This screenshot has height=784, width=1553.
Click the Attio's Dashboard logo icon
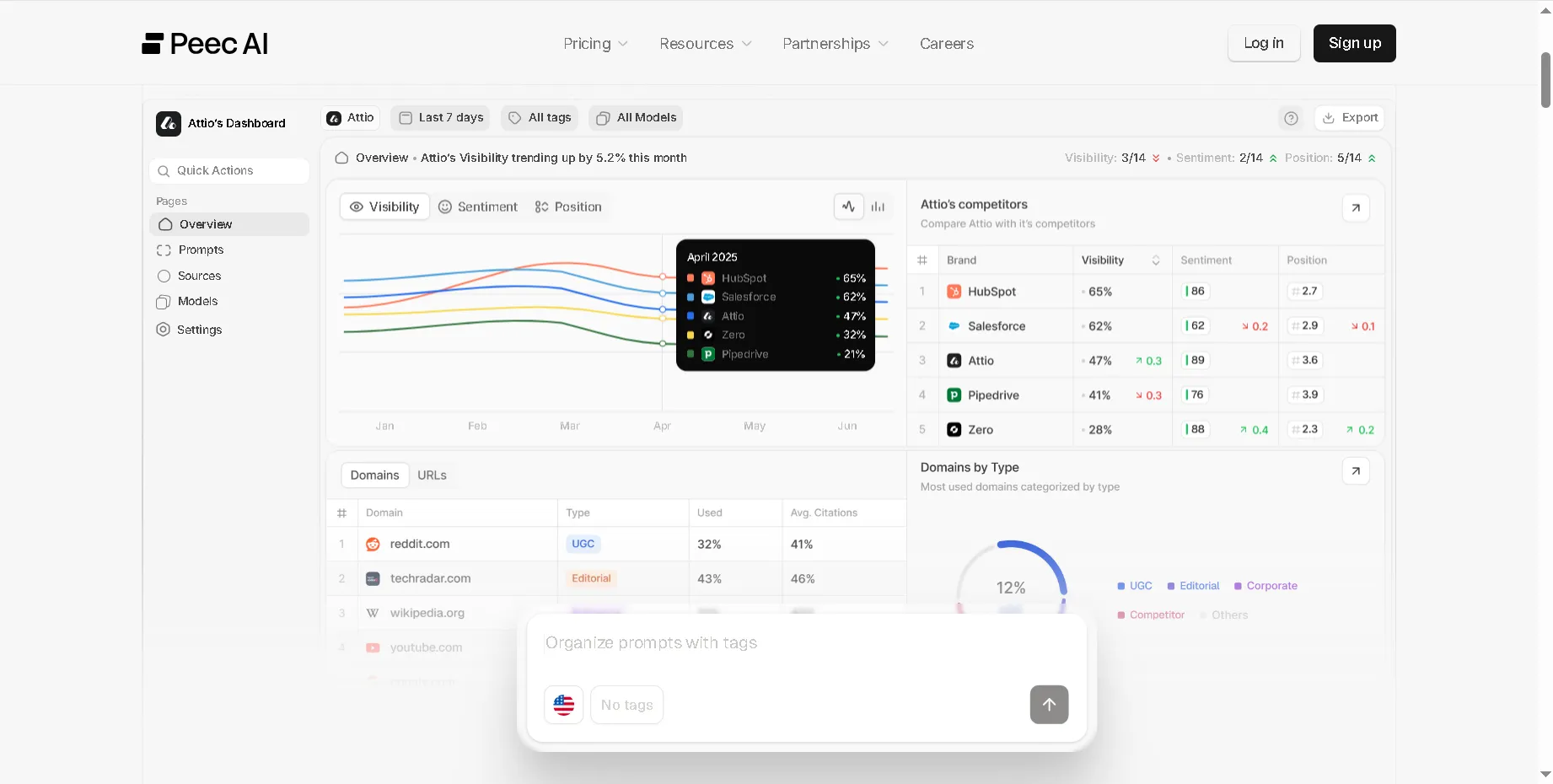tap(169, 124)
